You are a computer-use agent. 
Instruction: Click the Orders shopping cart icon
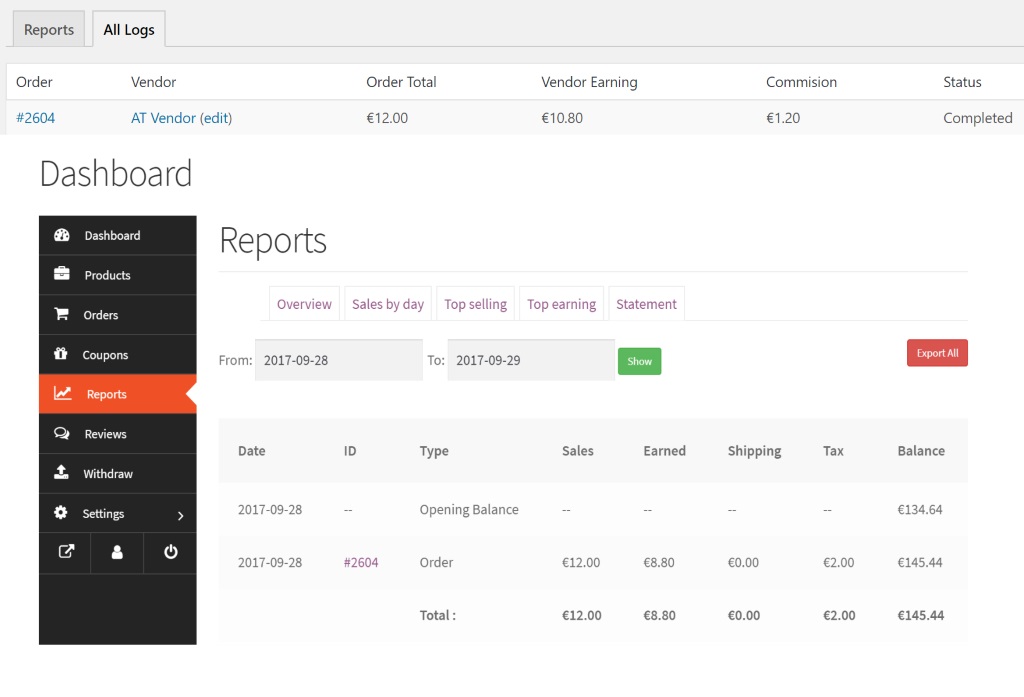click(x=61, y=314)
